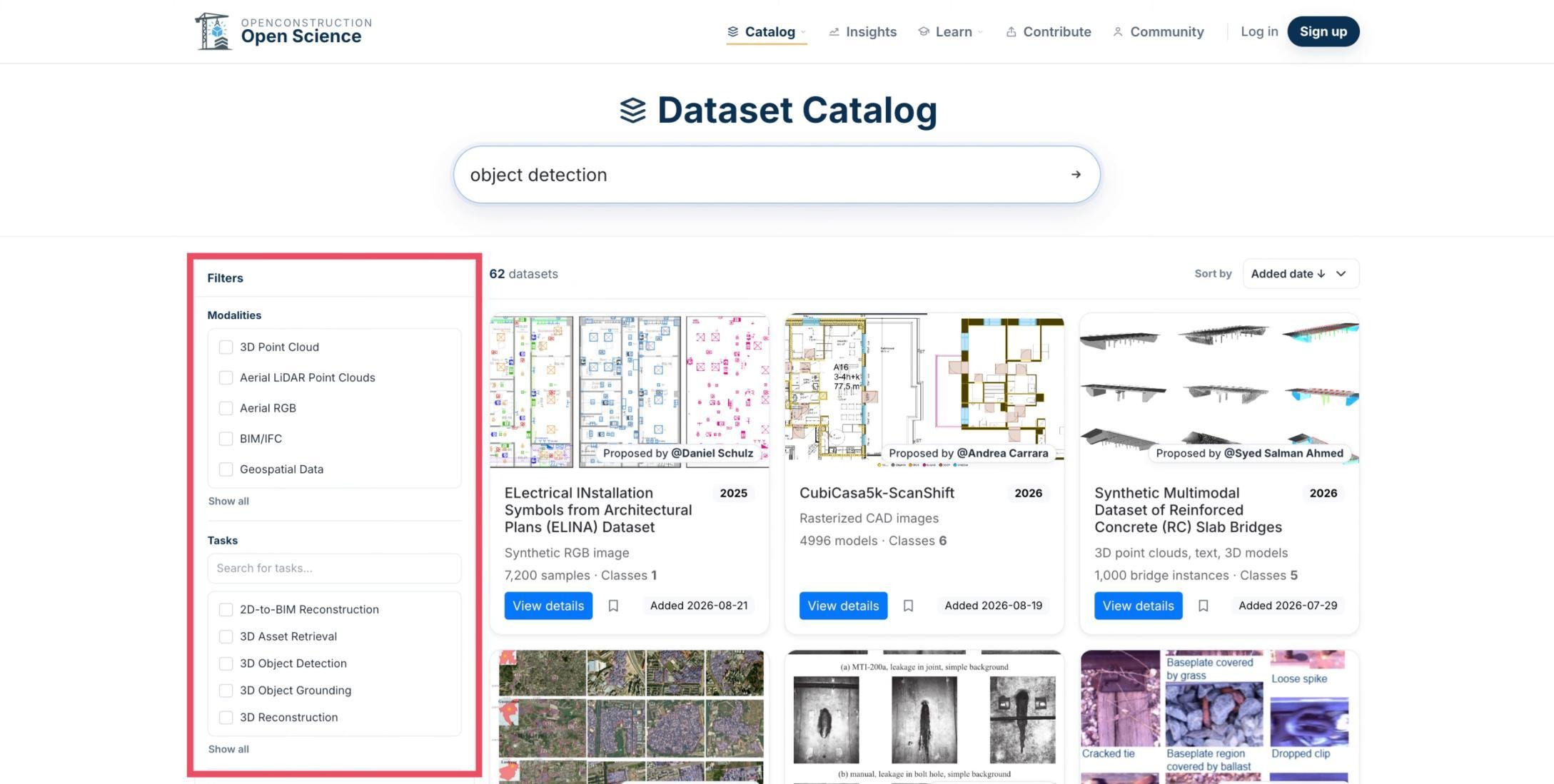Viewport: 1554px width, 784px height.
Task: Click the Log in link
Action: click(x=1259, y=31)
